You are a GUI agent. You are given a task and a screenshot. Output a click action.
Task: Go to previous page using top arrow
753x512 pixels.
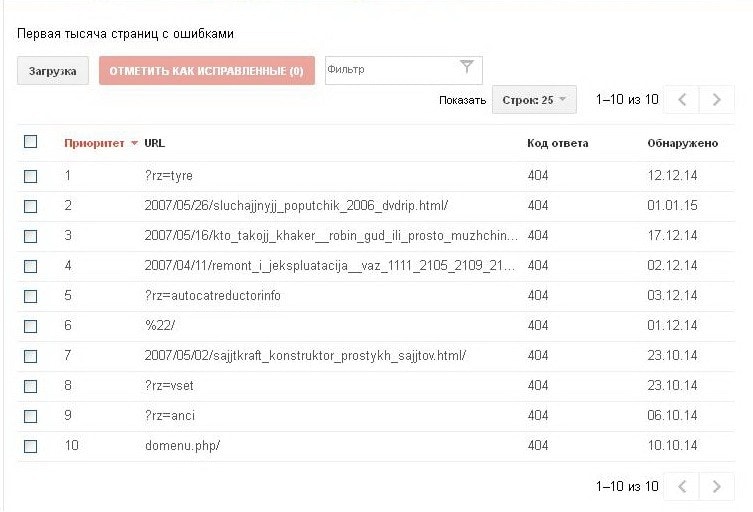click(x=682, y=100)
